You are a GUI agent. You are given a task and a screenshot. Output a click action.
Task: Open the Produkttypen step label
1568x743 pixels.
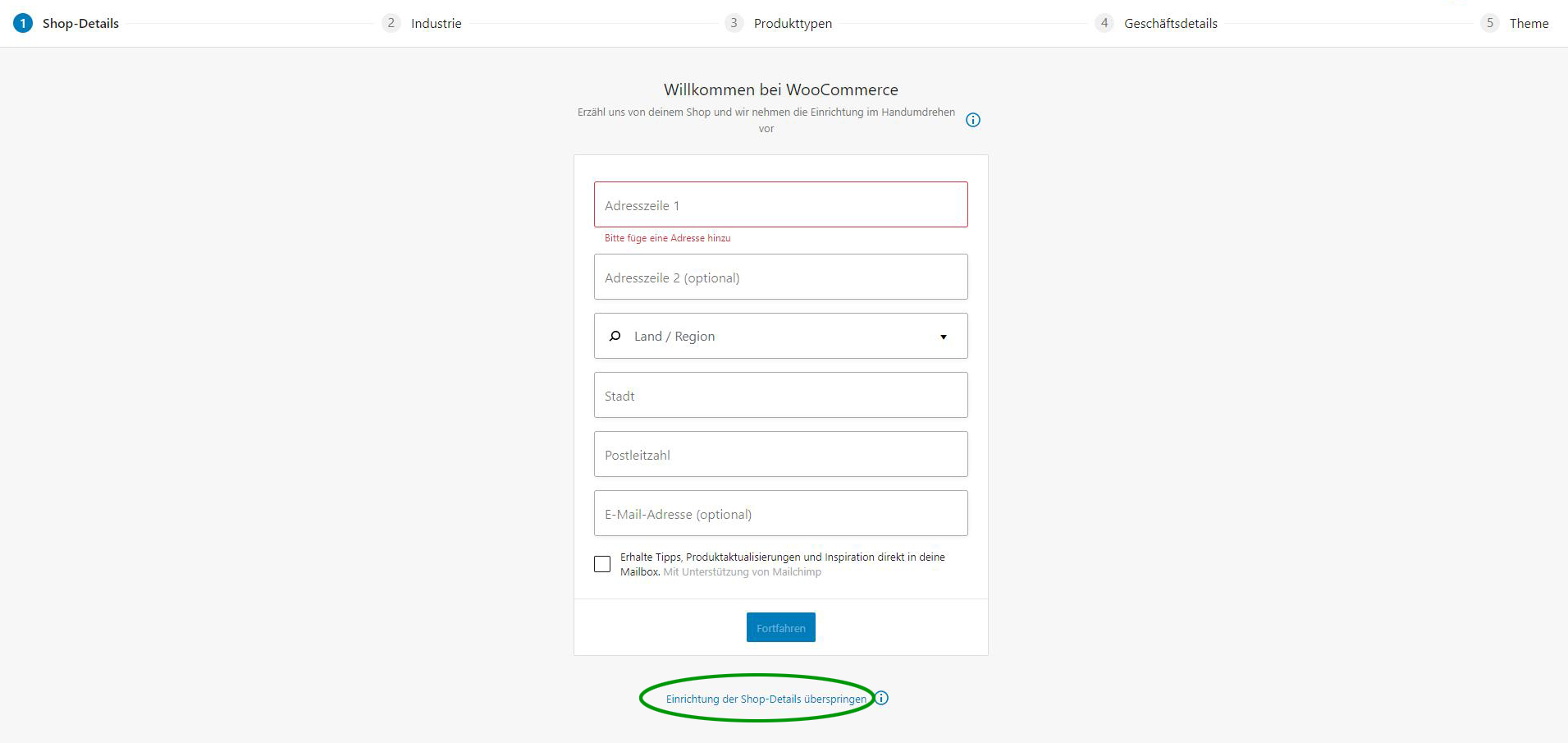[x=793, y=23]
